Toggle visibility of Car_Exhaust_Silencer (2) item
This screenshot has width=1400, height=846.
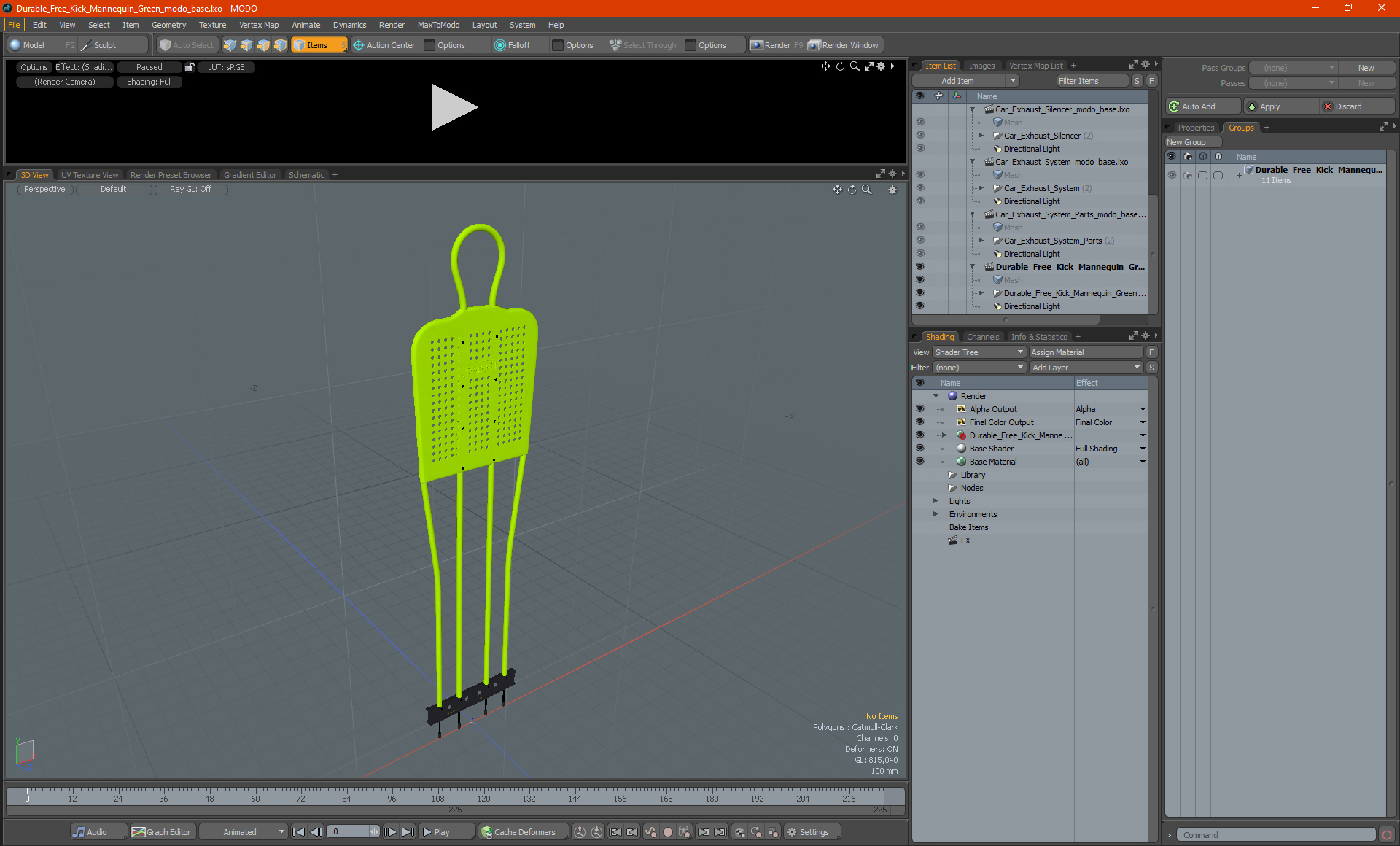coord(920,136)
